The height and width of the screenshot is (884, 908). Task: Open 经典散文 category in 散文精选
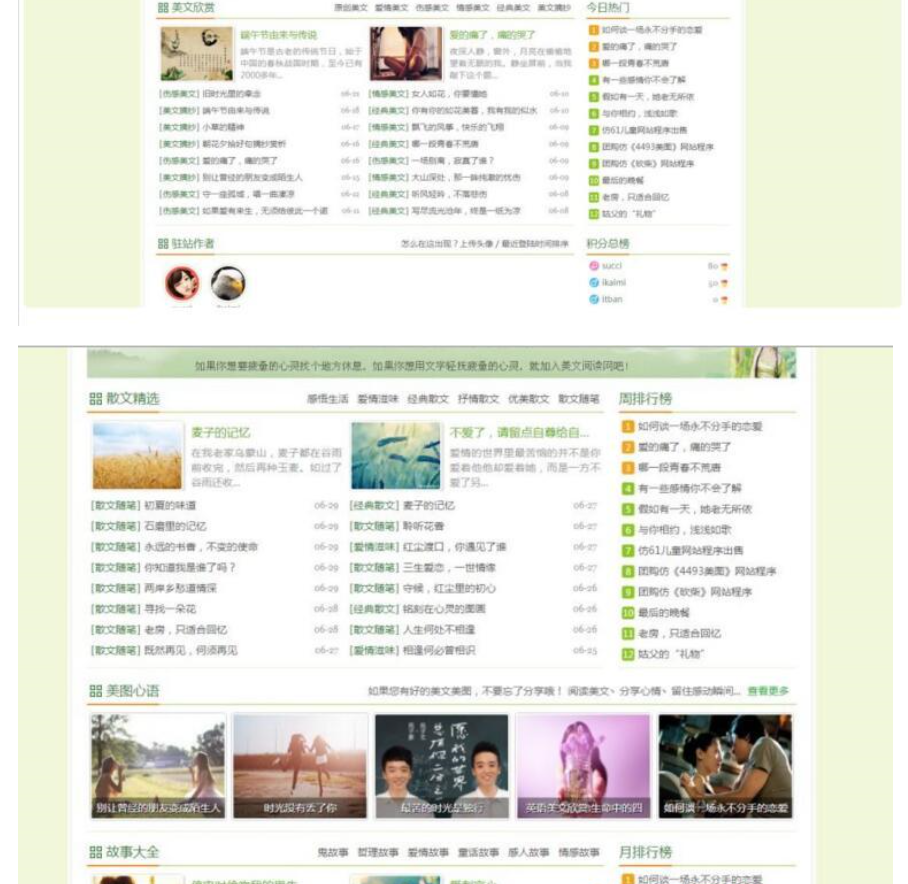click(428, 399)
